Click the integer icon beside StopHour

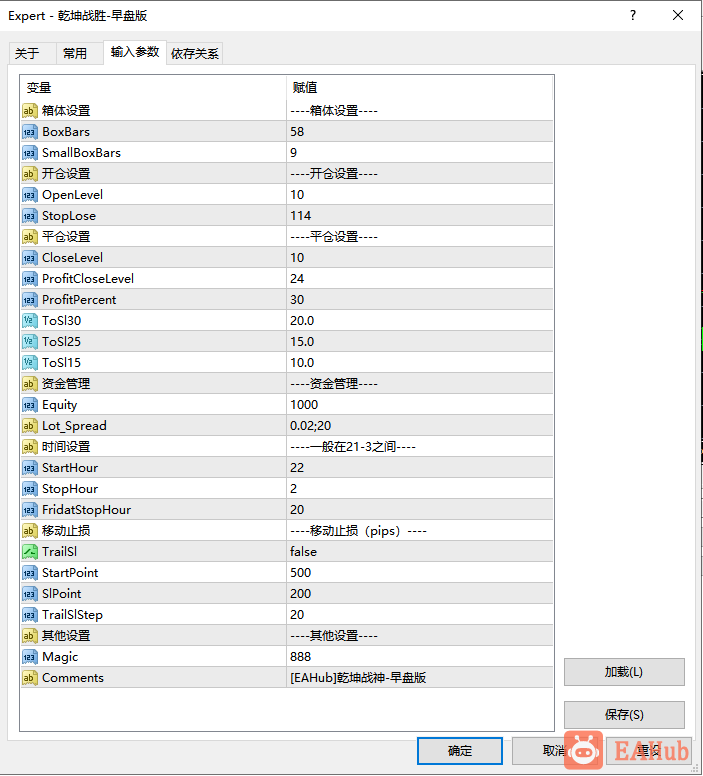30,488
